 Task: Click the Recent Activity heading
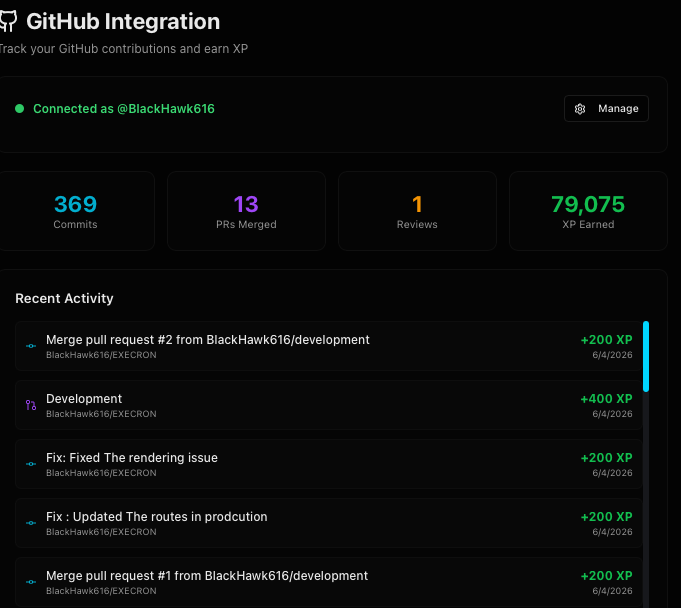click(64, 298)
